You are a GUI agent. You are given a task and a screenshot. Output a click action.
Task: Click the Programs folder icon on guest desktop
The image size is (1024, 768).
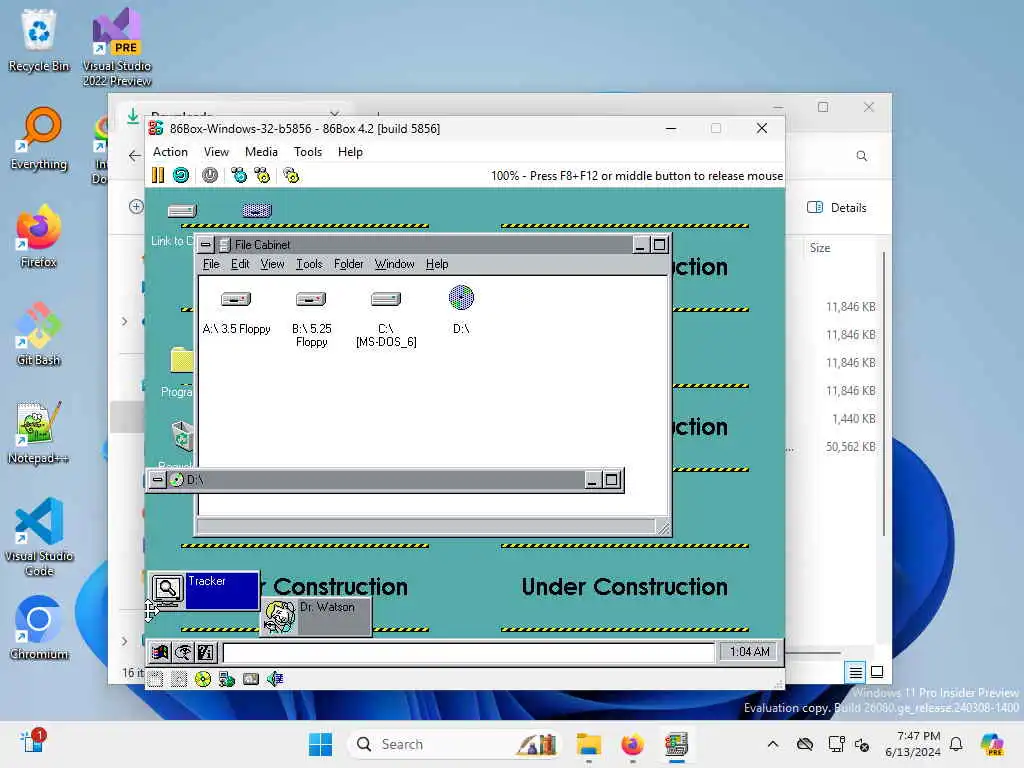click(x=182, y=360)
